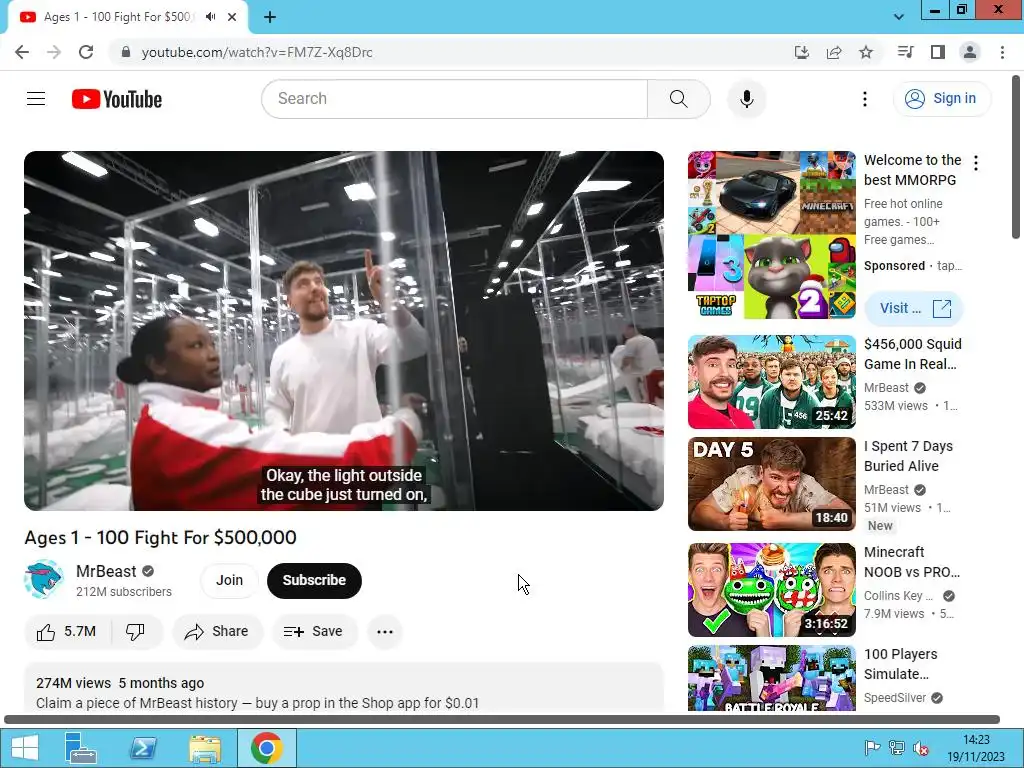This screenshot has width=1024, height=768.
Task: Install app icon in address bar
Action: (x=802, y=52)
